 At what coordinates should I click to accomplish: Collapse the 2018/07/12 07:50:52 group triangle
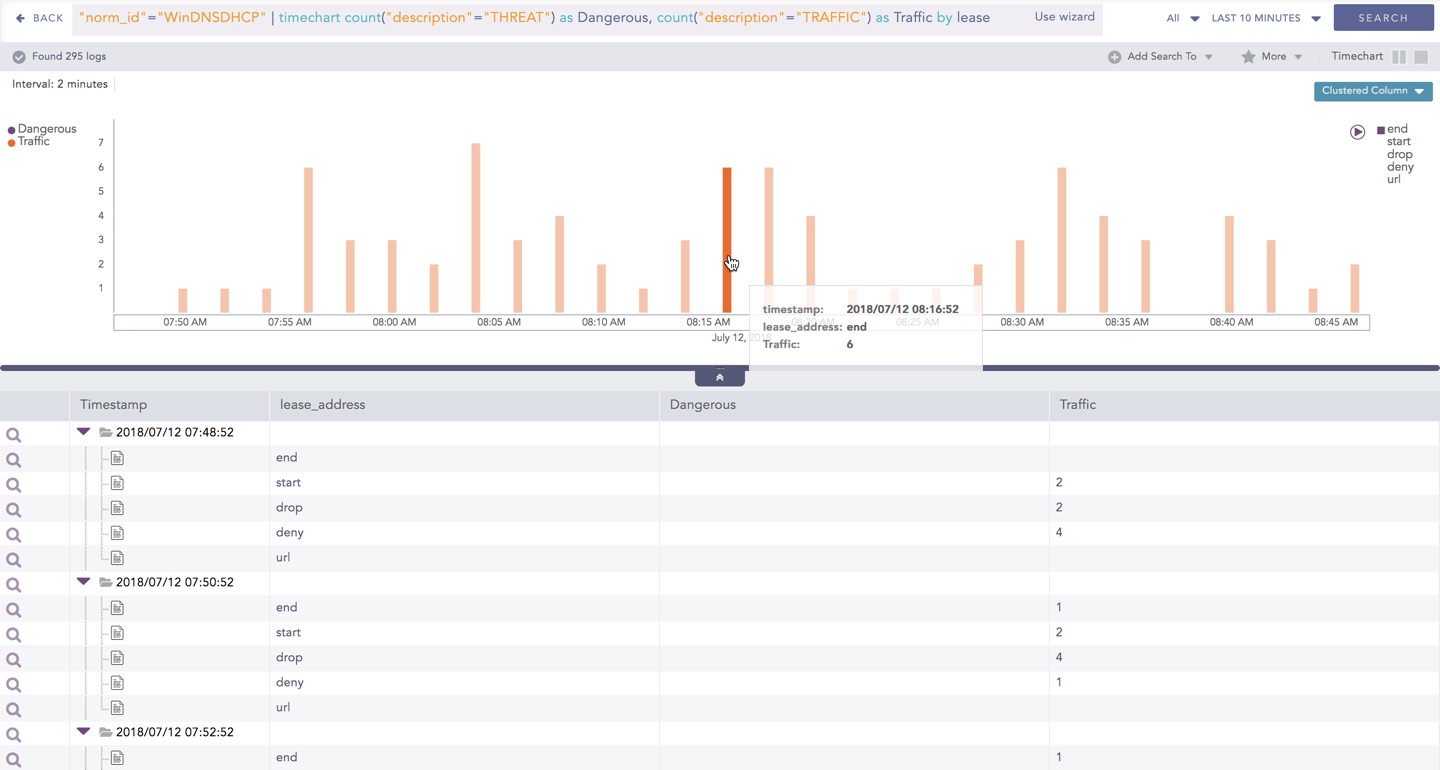(x=83, y=582)
